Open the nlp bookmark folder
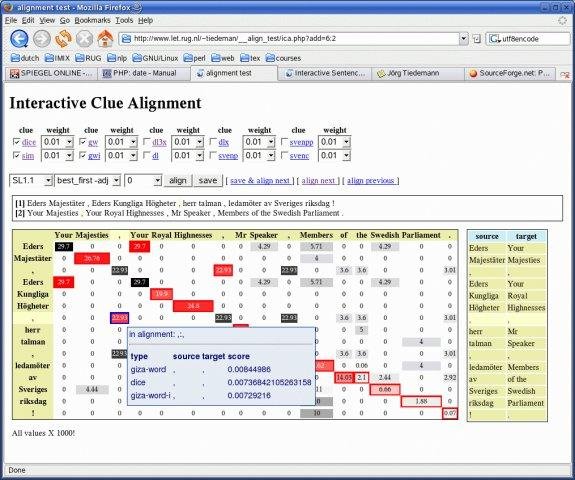This screenshot has height=480, width=575. (x=117, y=58)
